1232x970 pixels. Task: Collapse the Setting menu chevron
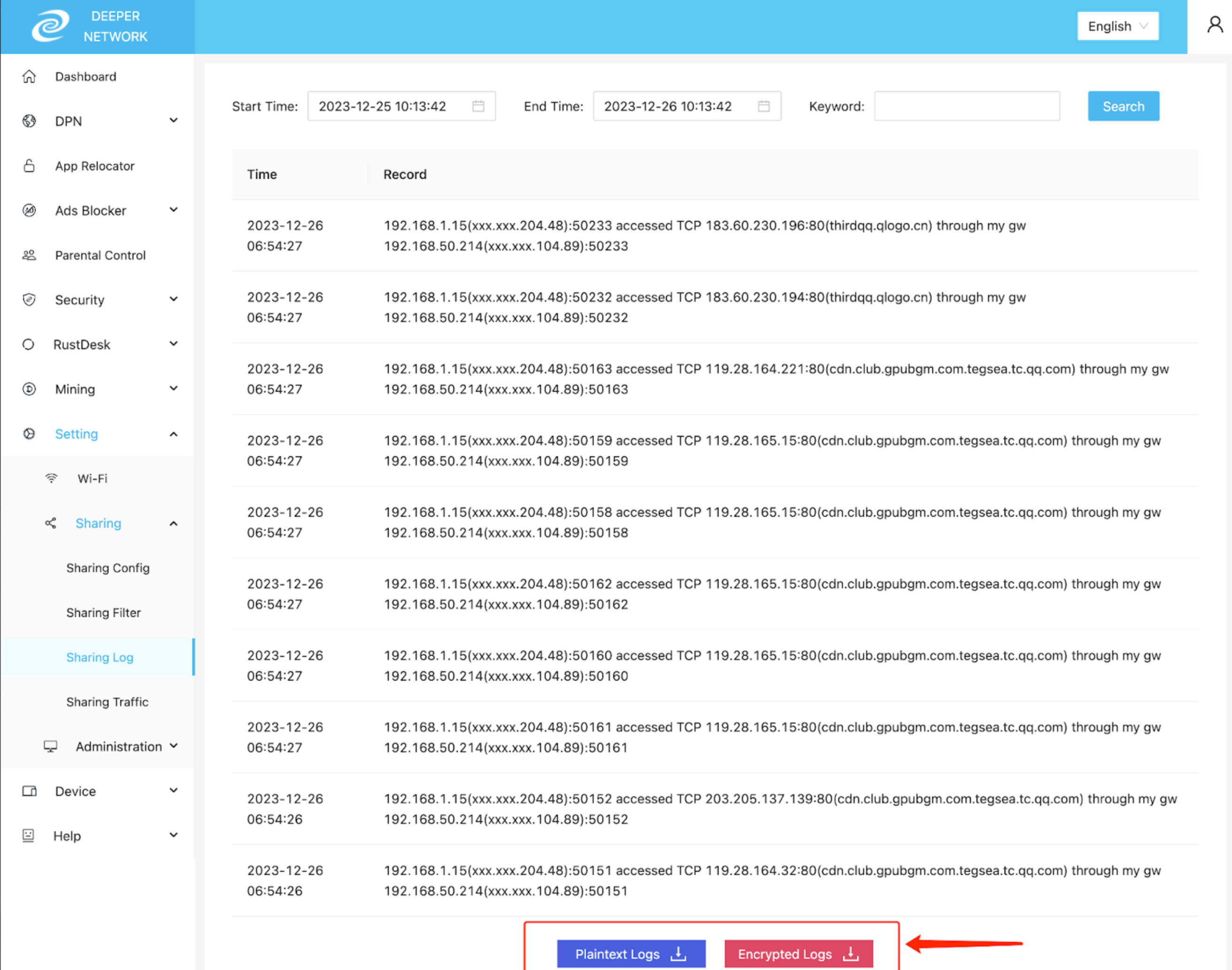[174, 435]
